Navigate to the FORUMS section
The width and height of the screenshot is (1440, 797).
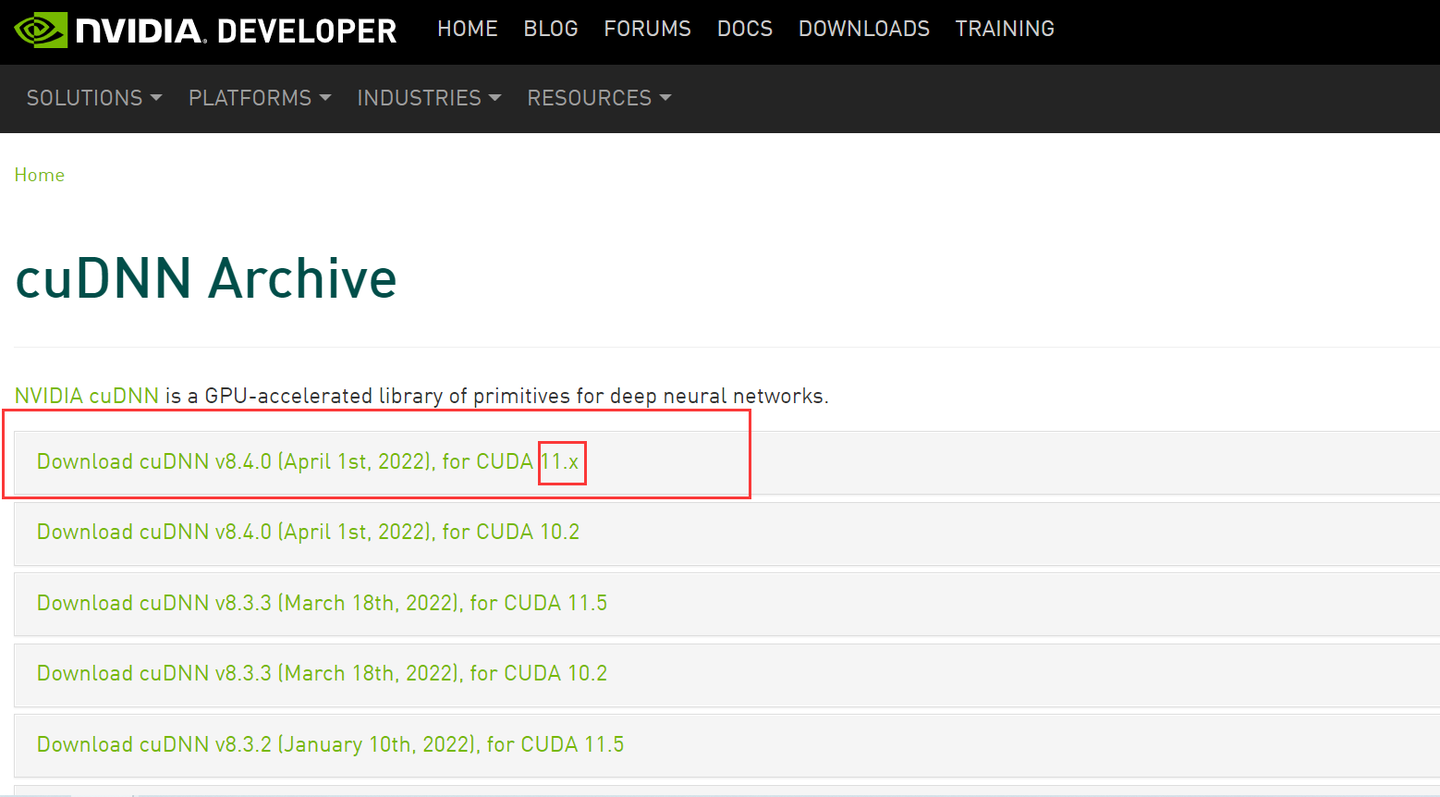647,29
